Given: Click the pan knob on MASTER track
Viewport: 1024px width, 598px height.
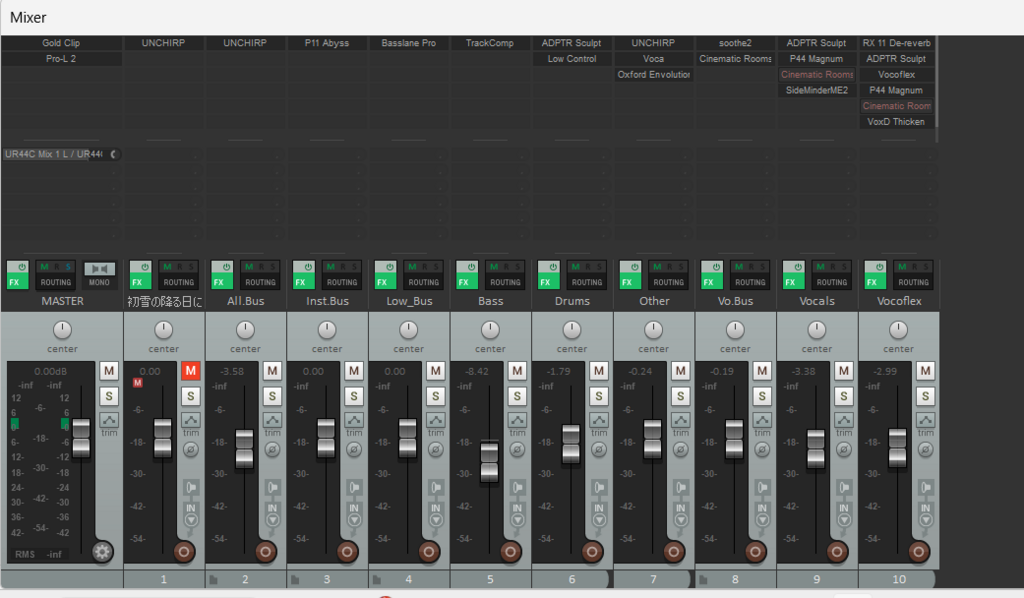Looking at the screenshot, I should click(x=62, y=330).
